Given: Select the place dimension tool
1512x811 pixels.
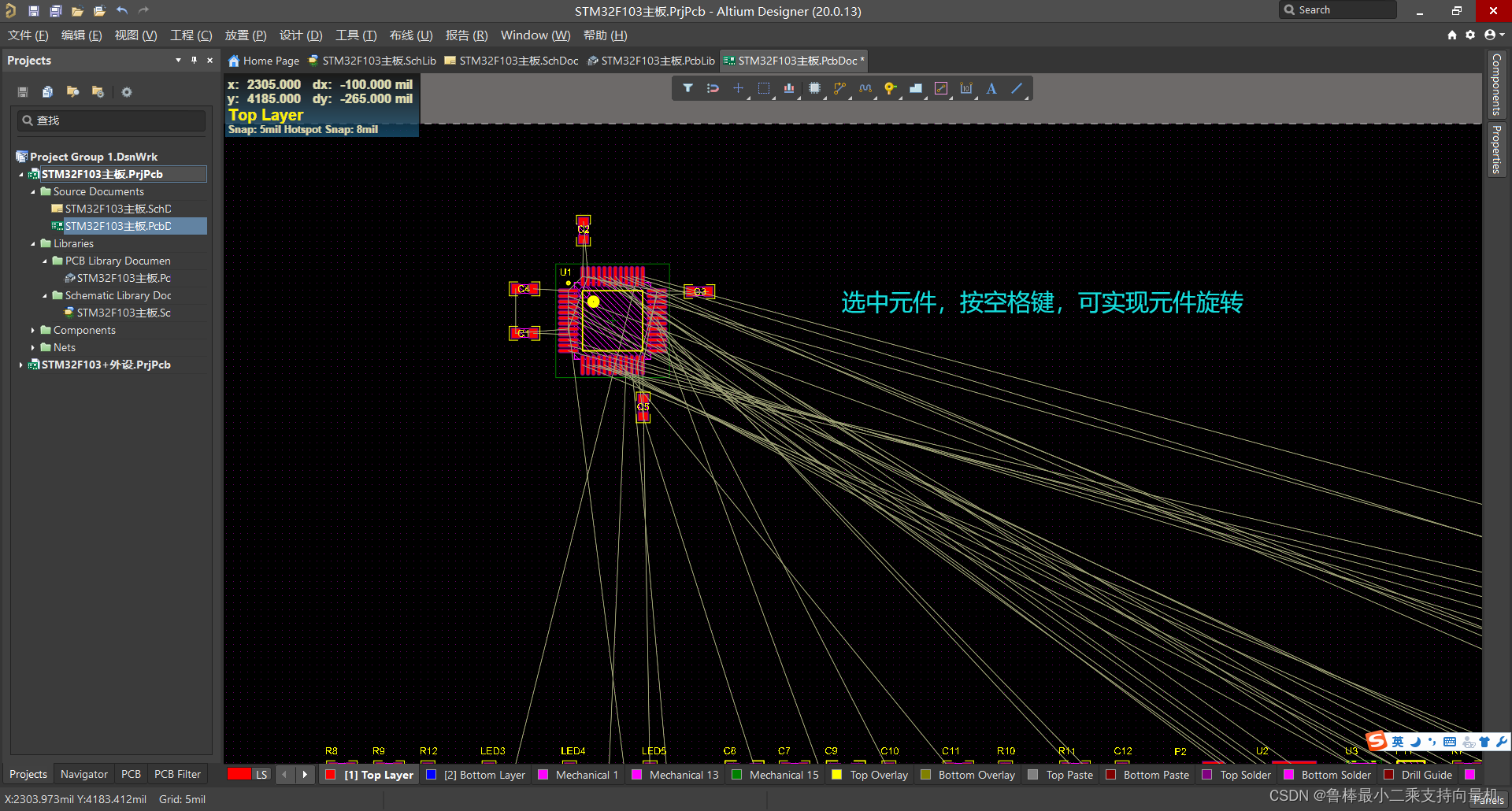Looking at the screenshot, I should pos(966,88).
